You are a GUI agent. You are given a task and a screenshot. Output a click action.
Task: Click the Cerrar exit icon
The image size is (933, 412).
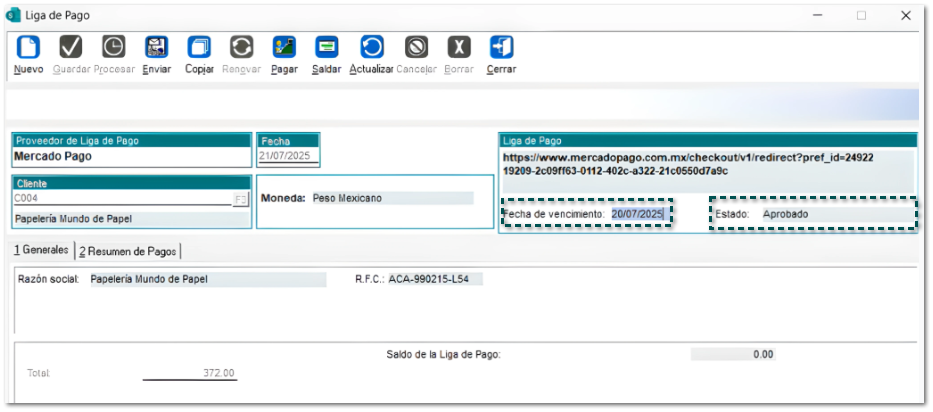501,47
